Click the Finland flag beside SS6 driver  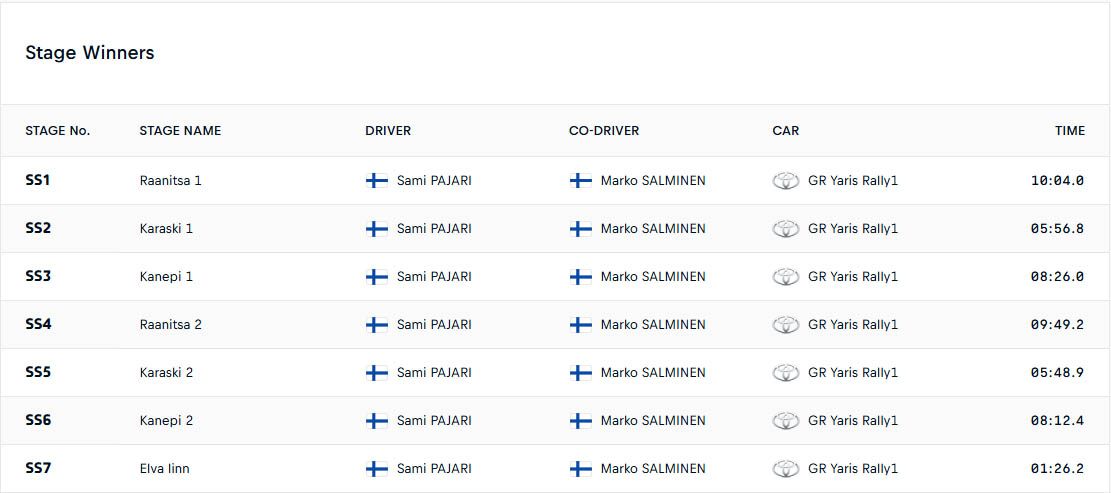377,421
